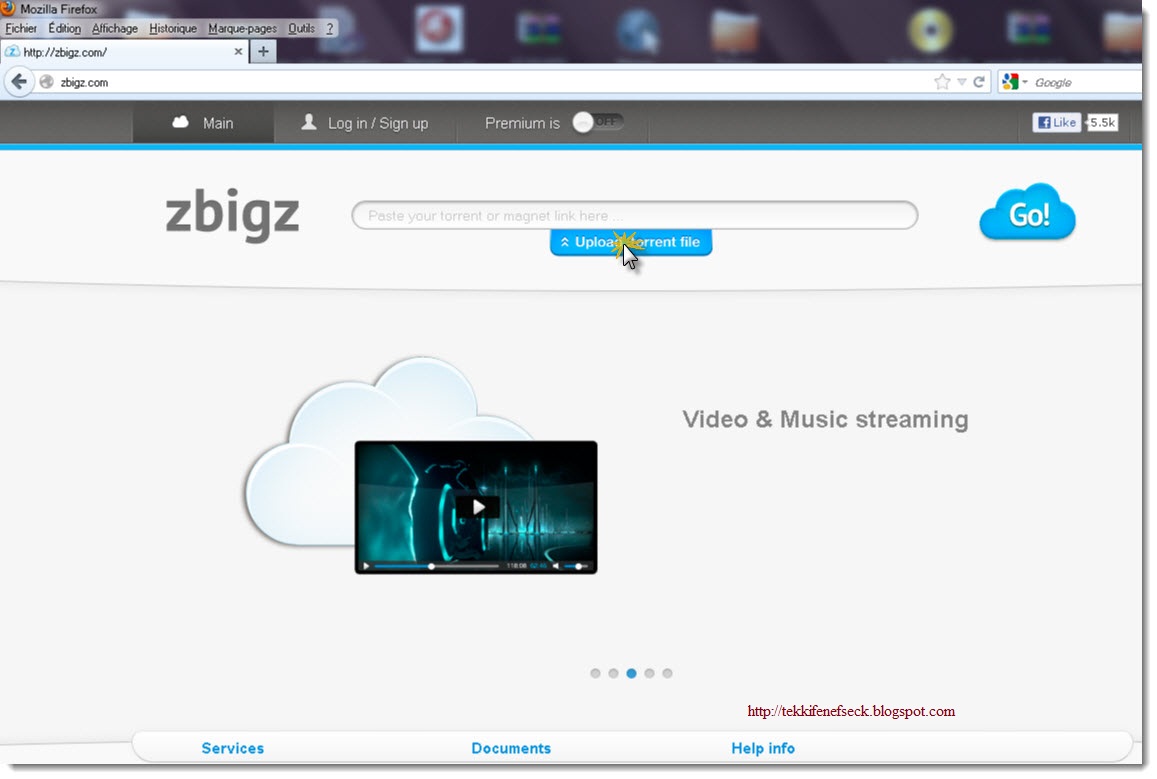Viewport: 1157px width, 779px height.
Task: Click the Video & Music streaming heading
Action: (825, 419)
